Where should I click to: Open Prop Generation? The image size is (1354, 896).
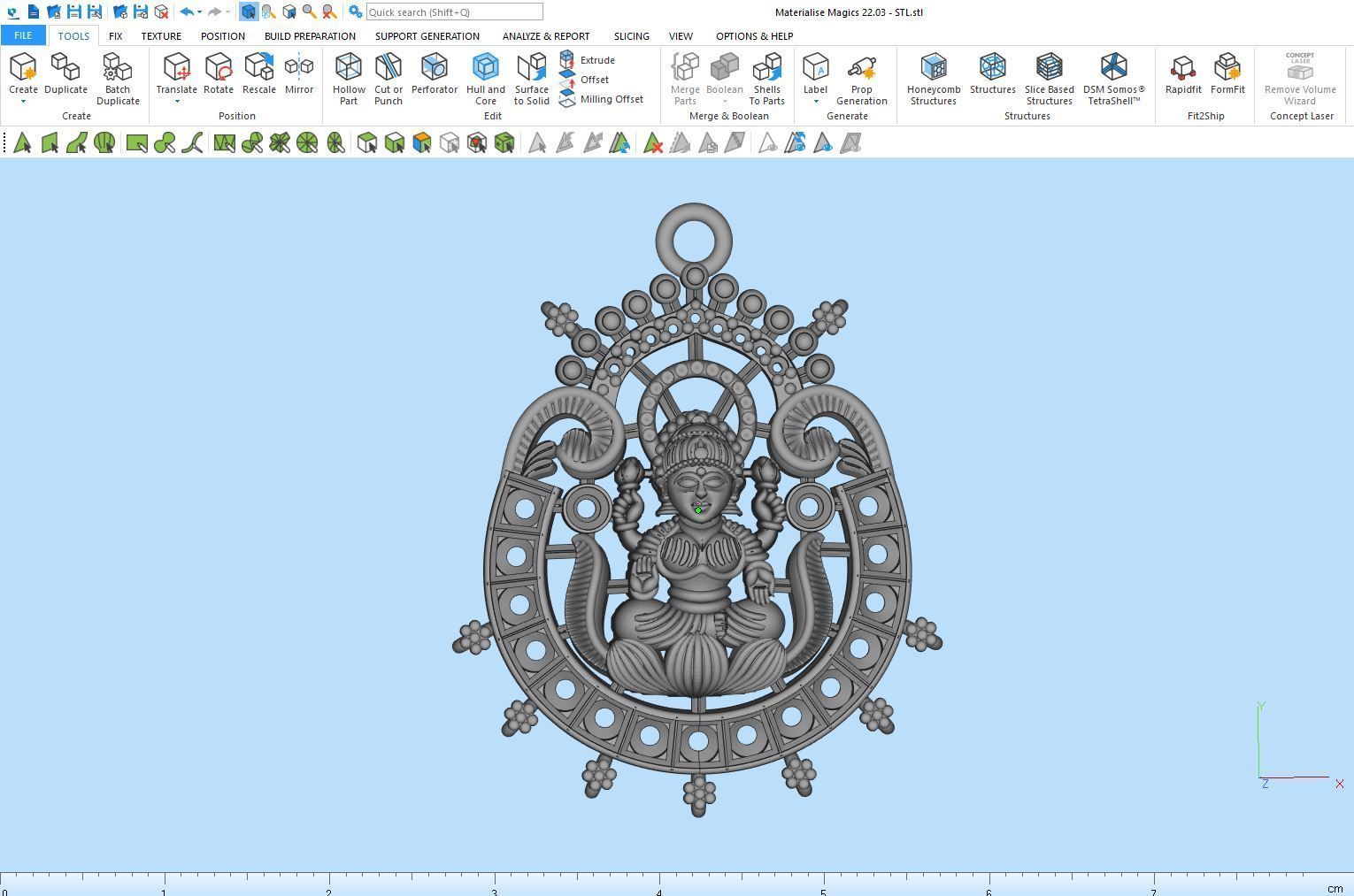[861, 78]
